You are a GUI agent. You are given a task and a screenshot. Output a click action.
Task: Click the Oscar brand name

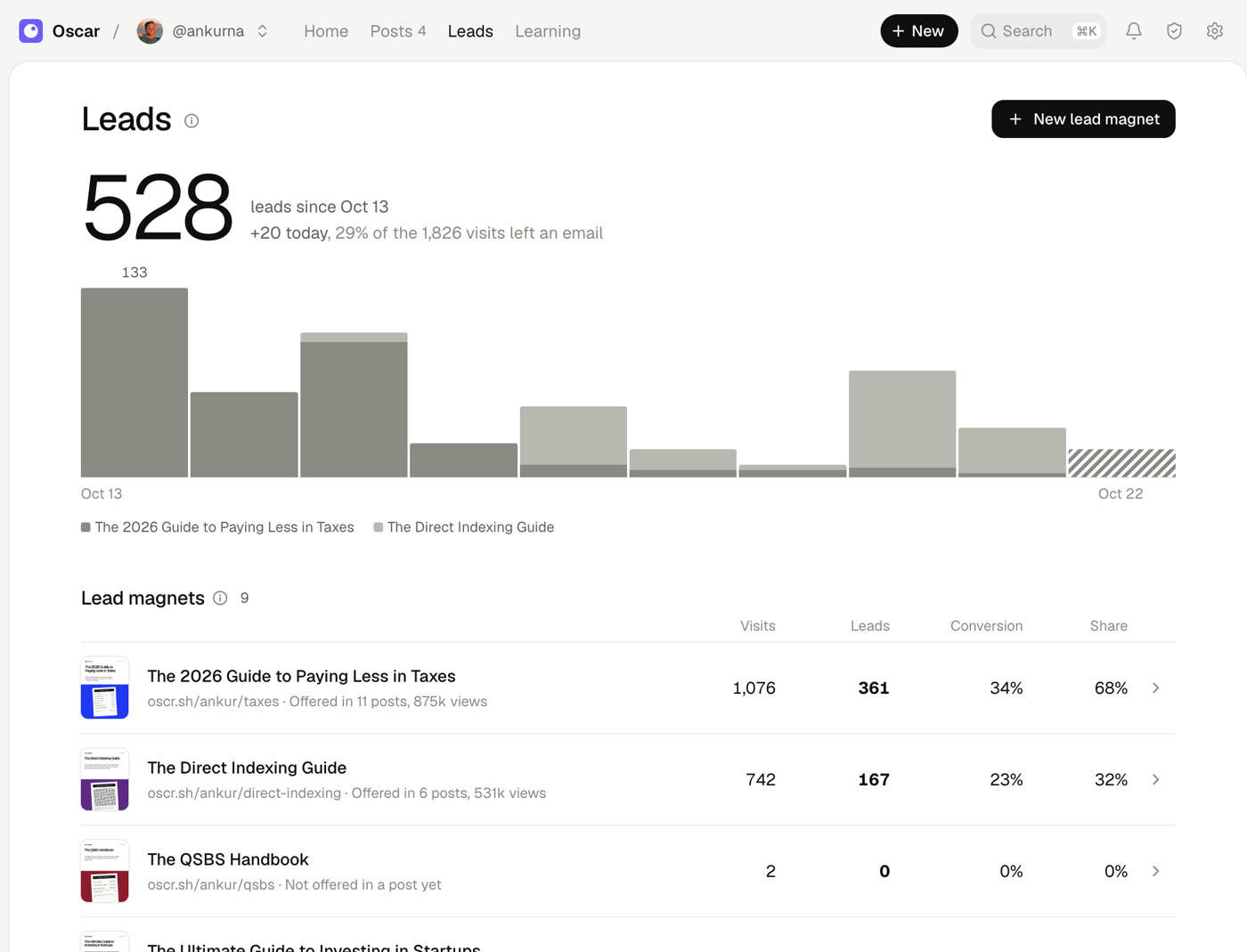pos(76,31)
